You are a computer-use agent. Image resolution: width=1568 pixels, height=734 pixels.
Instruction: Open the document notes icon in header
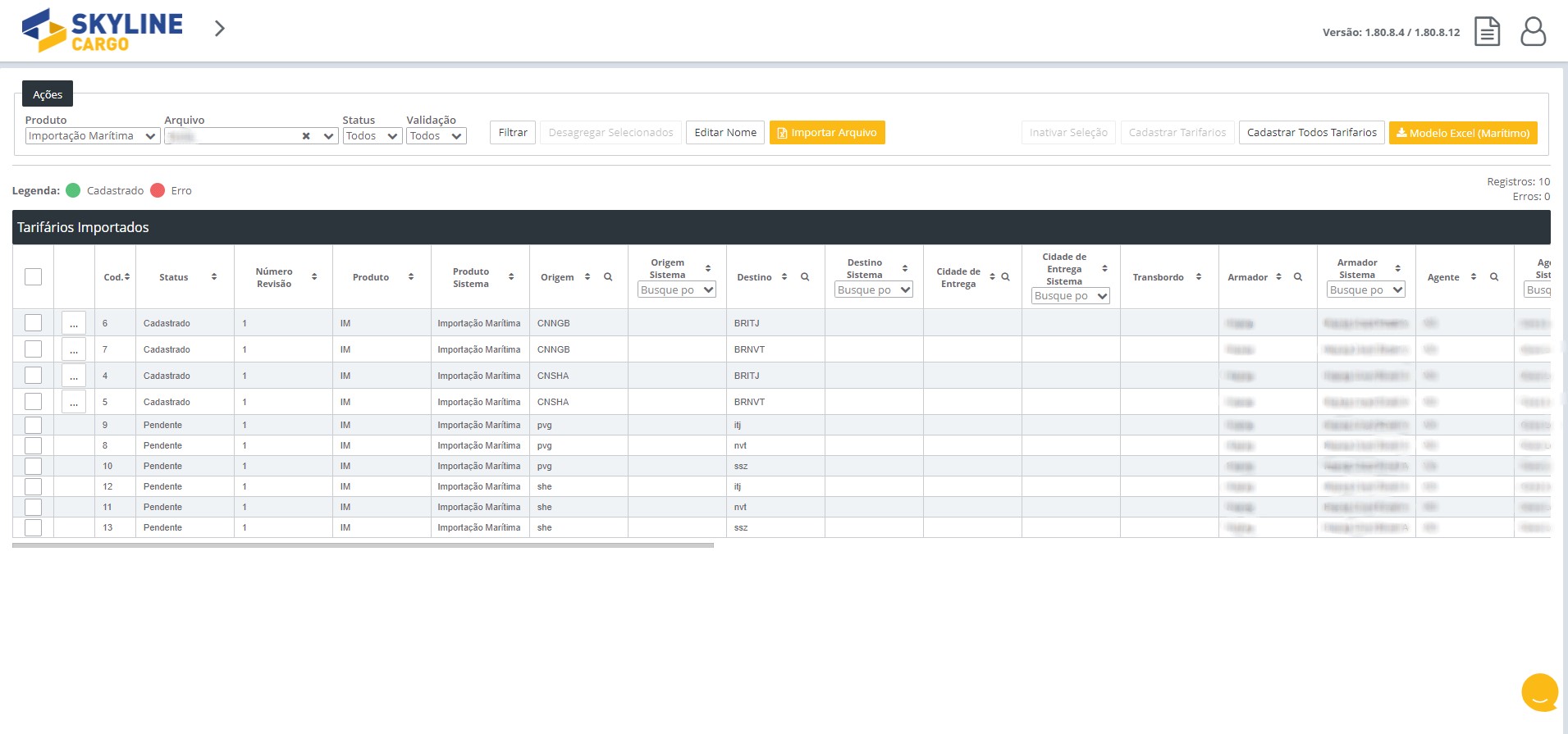tap(1487, 32)
